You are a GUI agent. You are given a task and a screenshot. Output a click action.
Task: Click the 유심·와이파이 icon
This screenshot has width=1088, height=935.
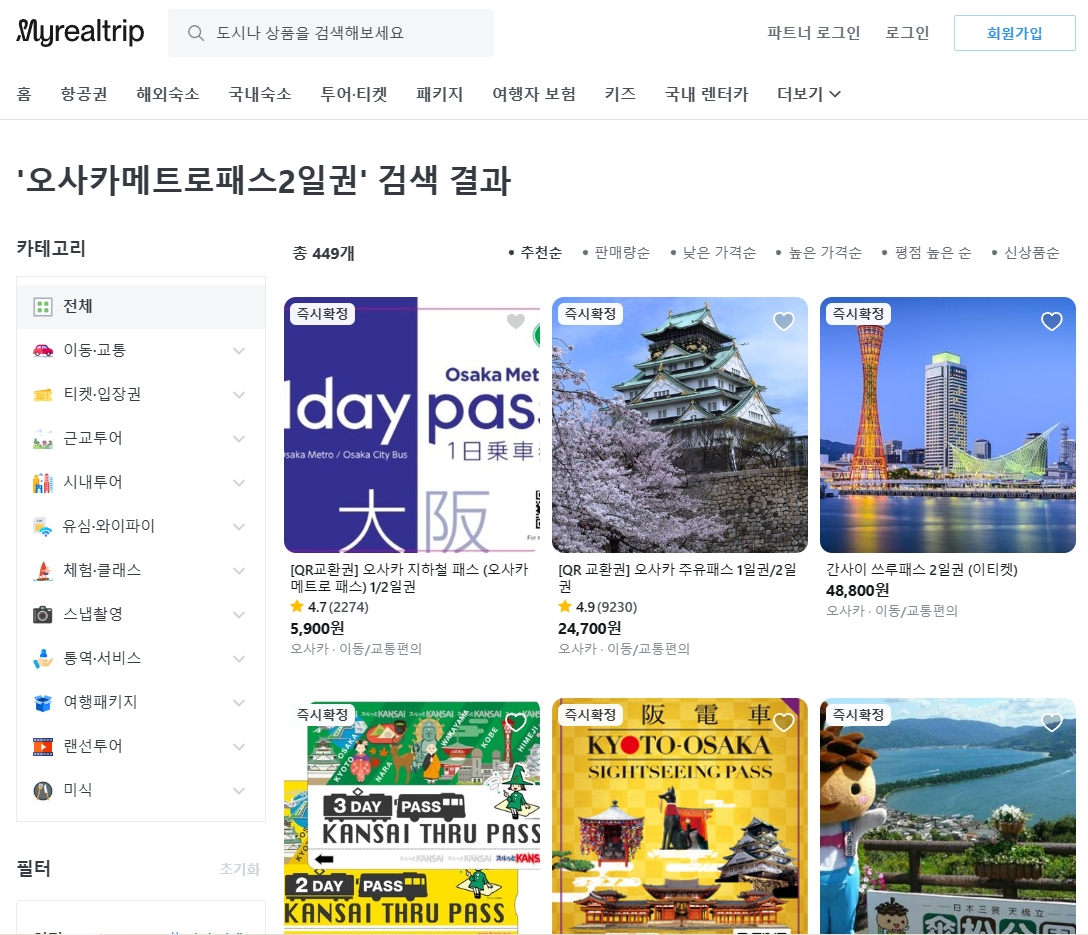point(43,526)
